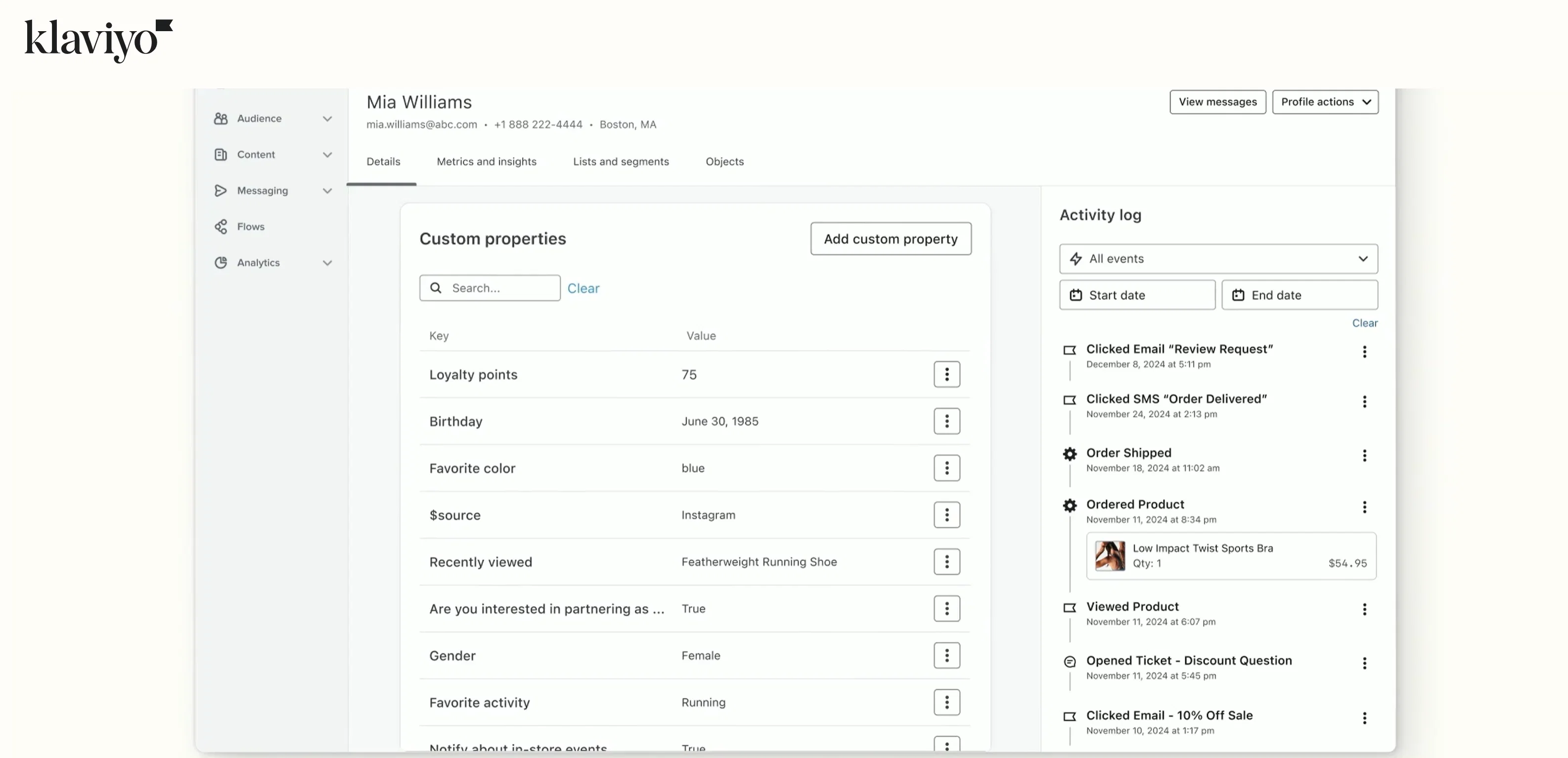The width and height of the screenshot is (1568, 758).
Task: Click the flag icon beside Viewed Product
Action: tap(1070, 608)
